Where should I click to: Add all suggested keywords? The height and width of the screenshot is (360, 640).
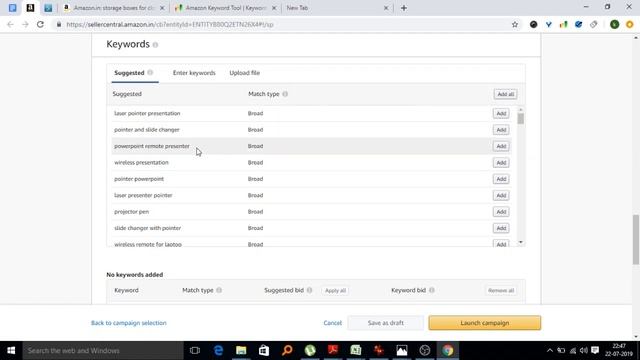click(x=505, y=94)
